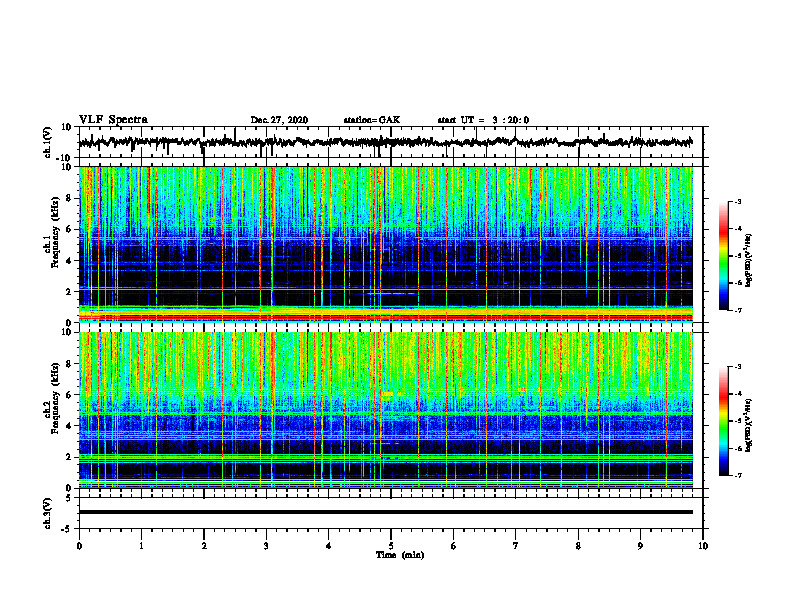
Task: Click the ch.2 spectrogram panel
Action: point(385,410)
